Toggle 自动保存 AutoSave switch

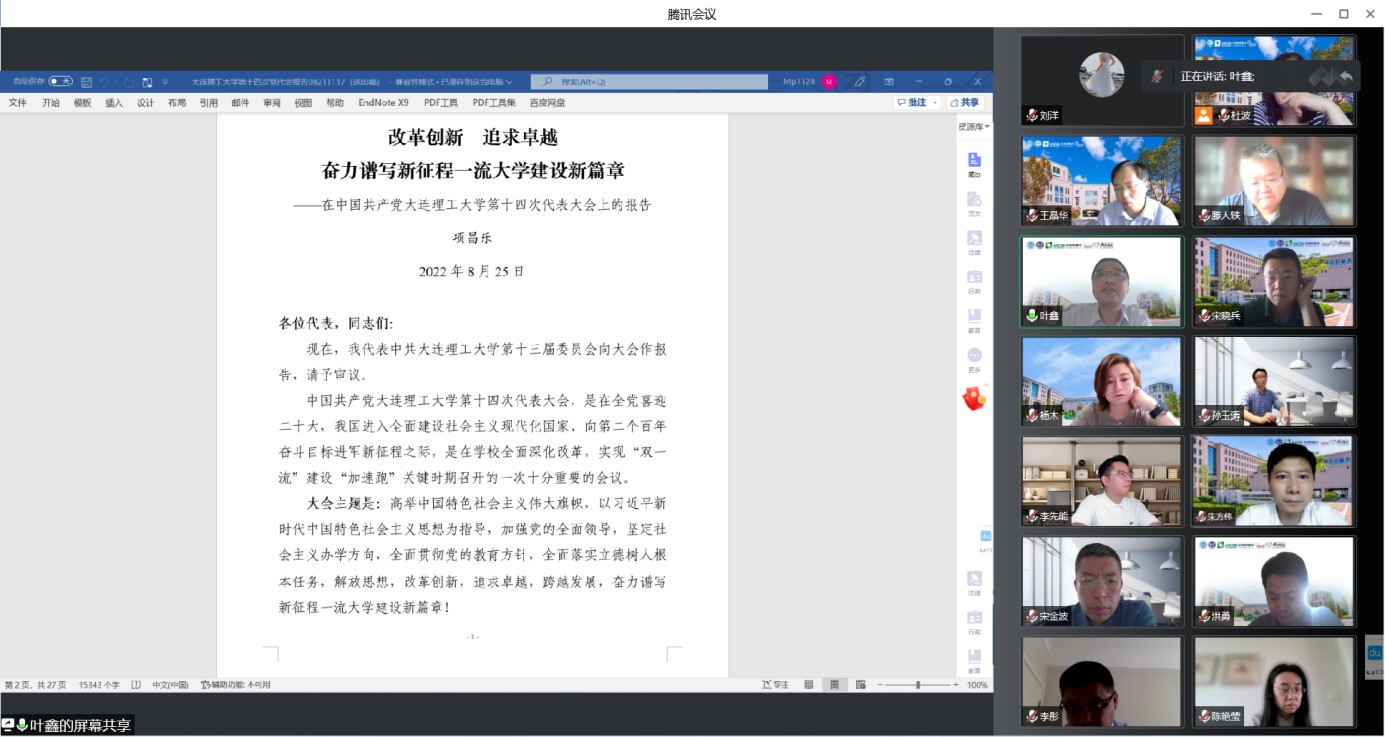pyautogui.click(x=61, y=82)
